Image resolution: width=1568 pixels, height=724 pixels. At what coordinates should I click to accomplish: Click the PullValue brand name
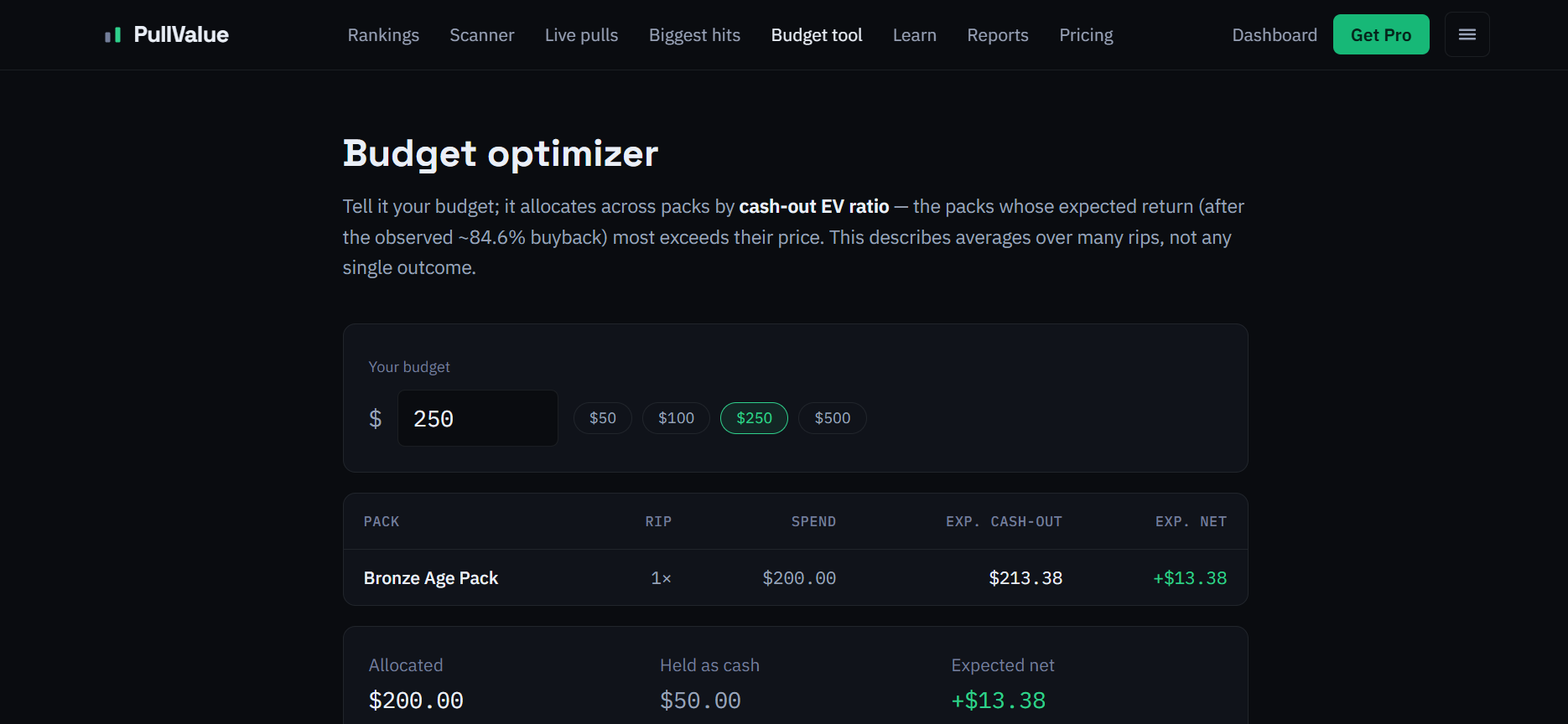tap(181, 34)
